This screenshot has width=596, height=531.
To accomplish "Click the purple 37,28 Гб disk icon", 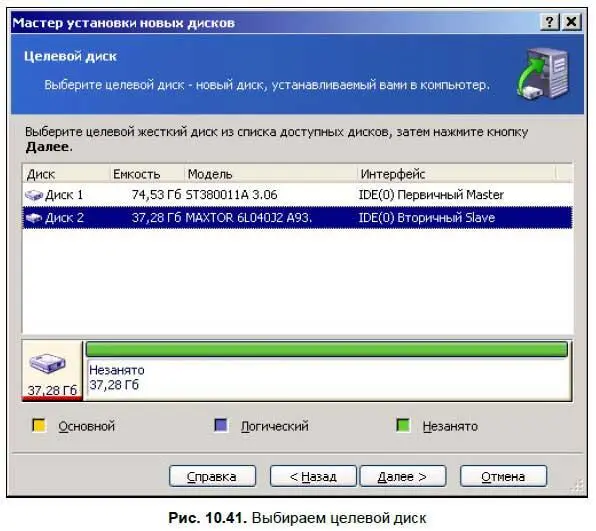I will (x=48, y=364).
